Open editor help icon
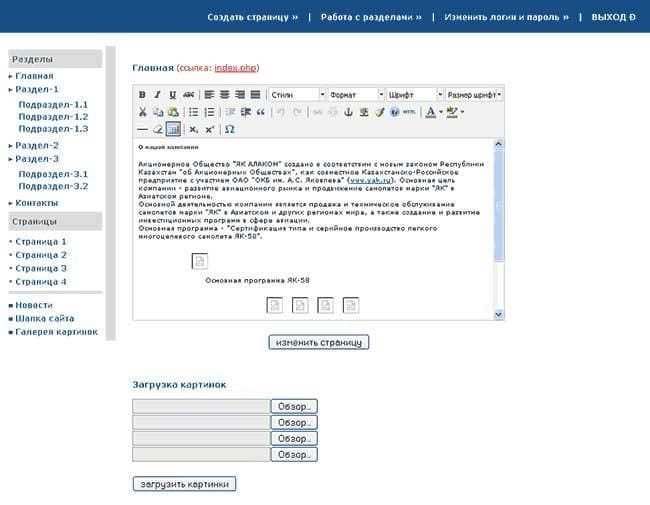650x505 pixels. tap(395, 112)
